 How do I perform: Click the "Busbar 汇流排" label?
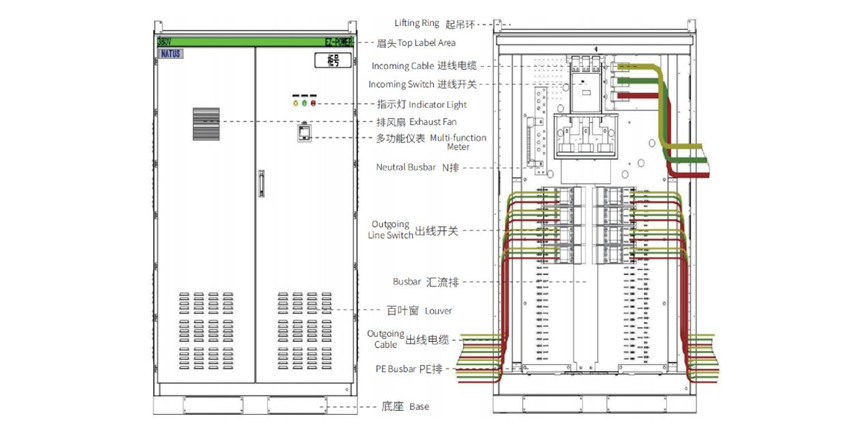(425, 281)
